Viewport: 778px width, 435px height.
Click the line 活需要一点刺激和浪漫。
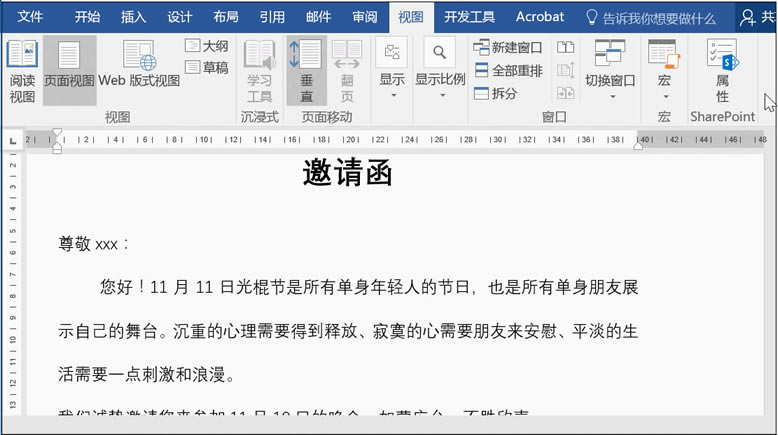point(147,374)
